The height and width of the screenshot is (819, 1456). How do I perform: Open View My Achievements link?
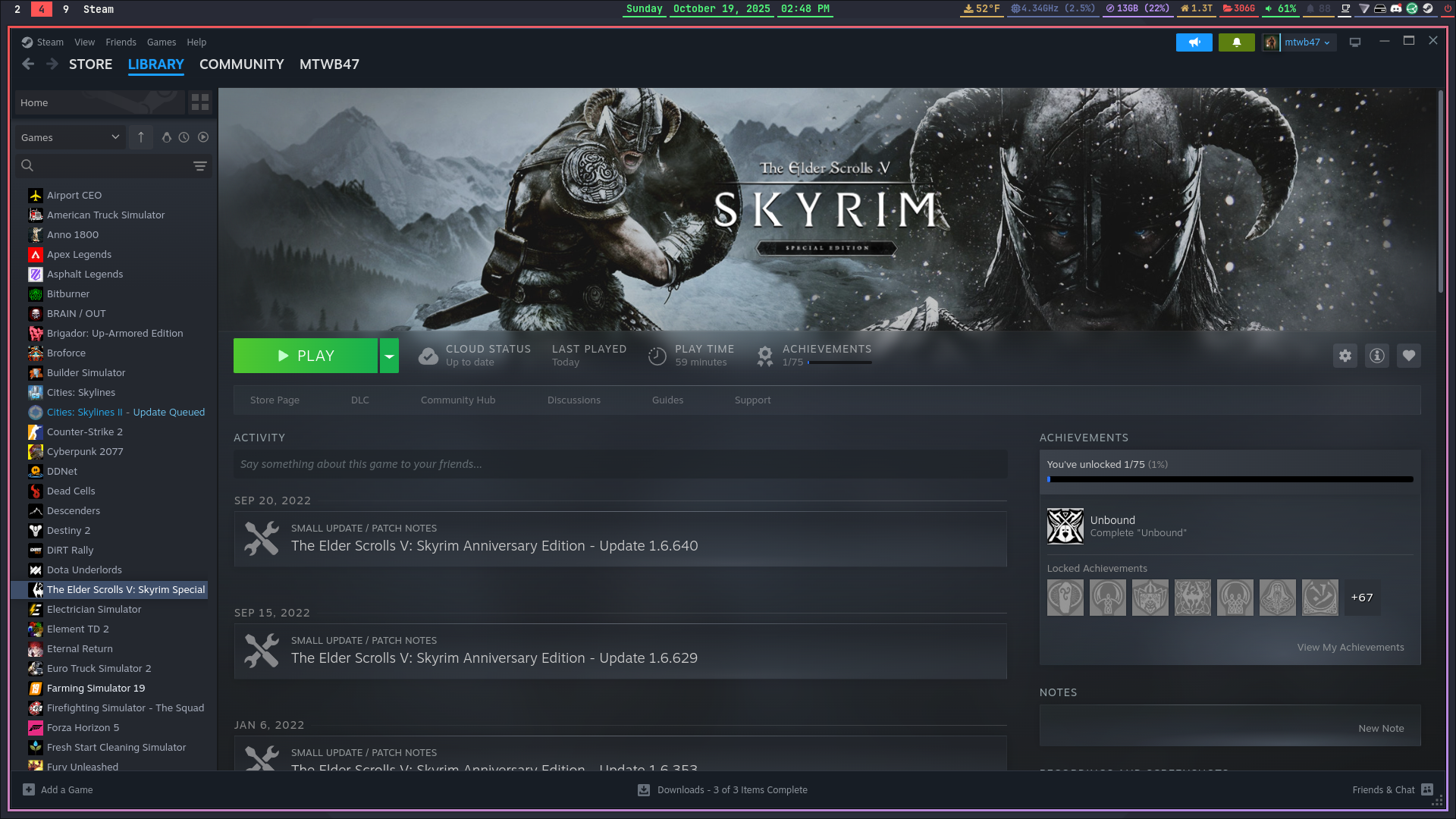1350,647
